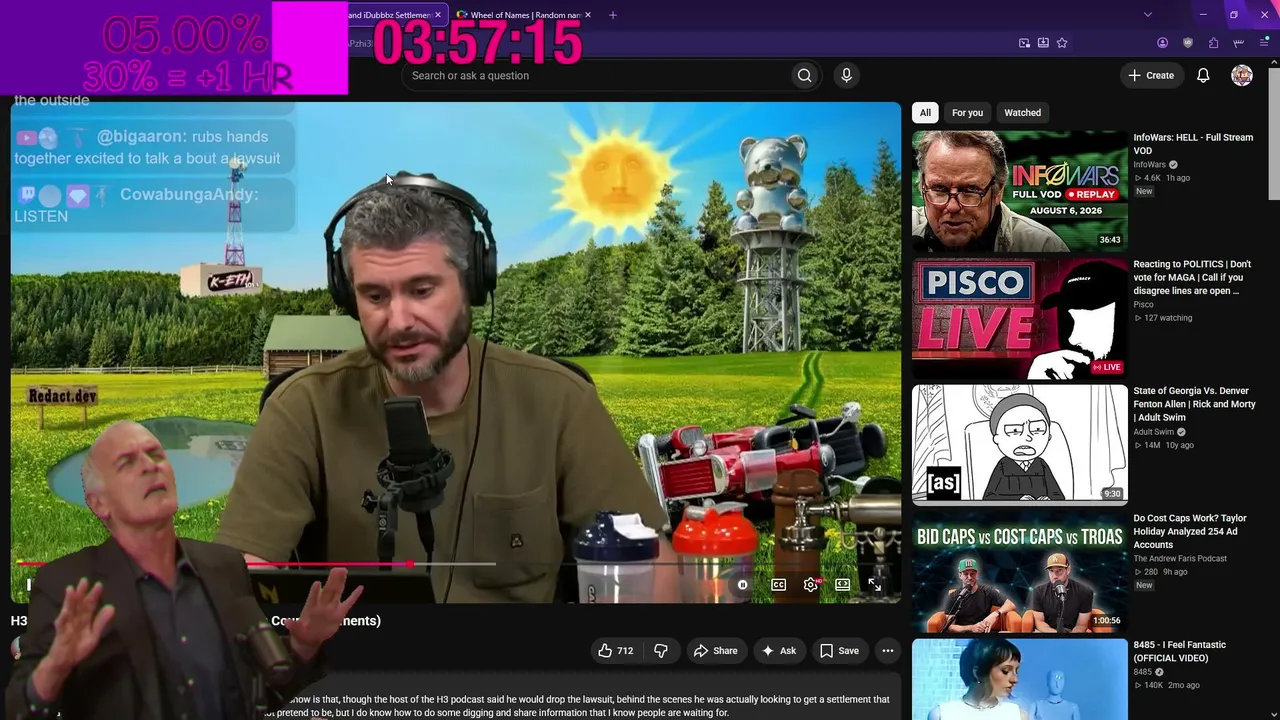Open the Pisco LIVE stream thumbnail

tap(1019, 318)
